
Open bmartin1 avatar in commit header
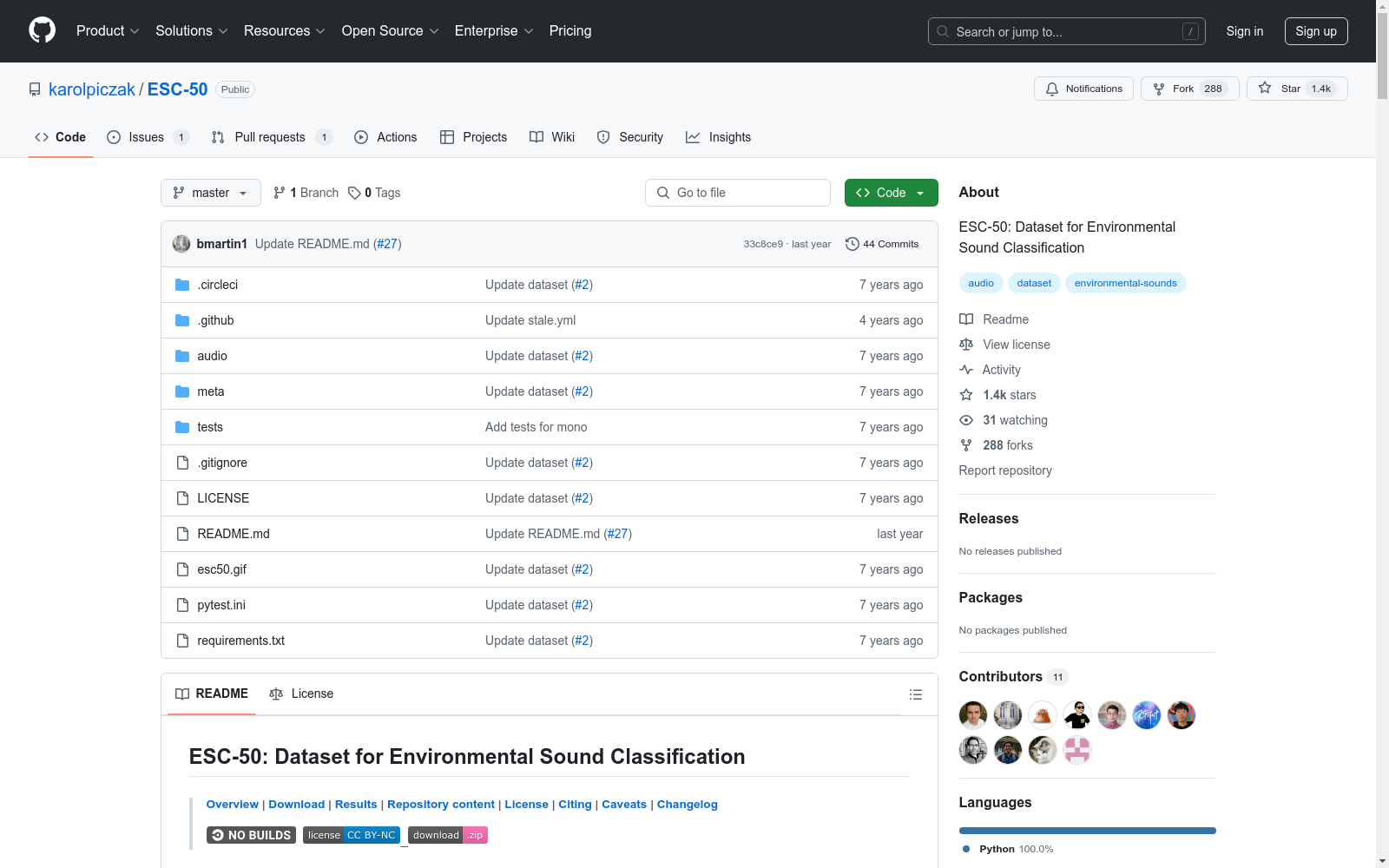click(181, 244)
